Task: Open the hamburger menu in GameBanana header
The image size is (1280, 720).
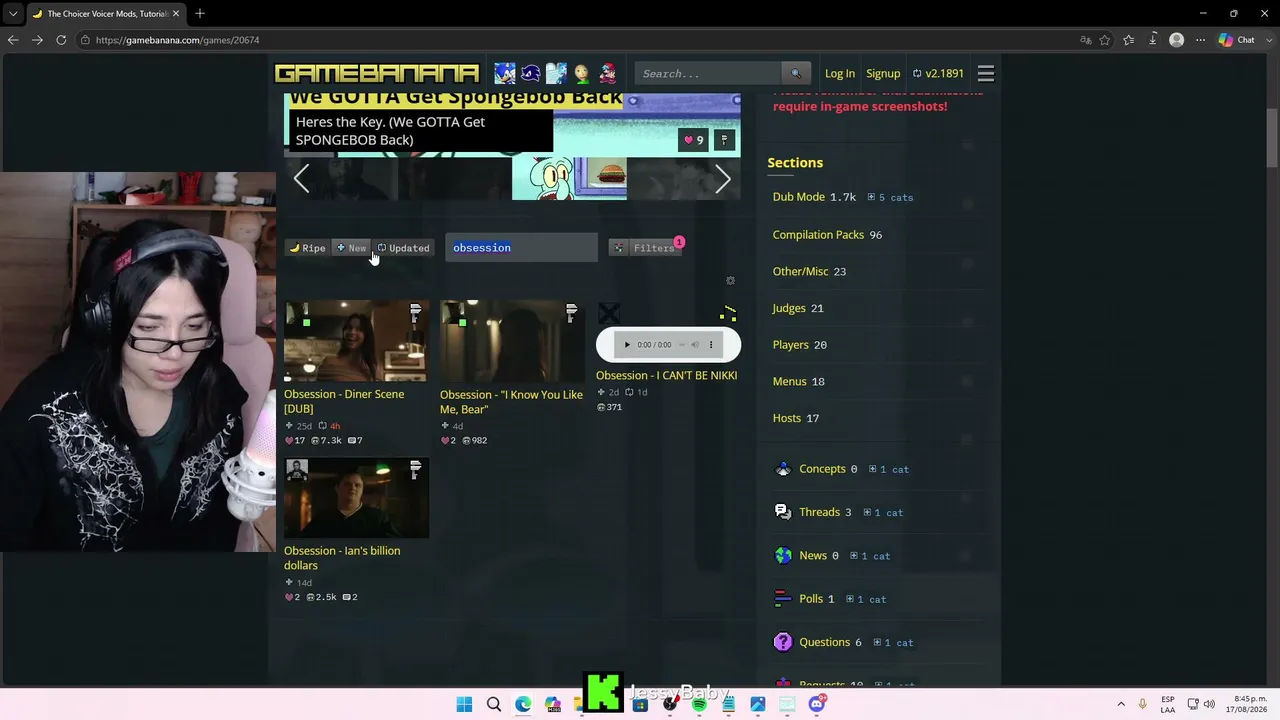Action: tap(986, 73)
